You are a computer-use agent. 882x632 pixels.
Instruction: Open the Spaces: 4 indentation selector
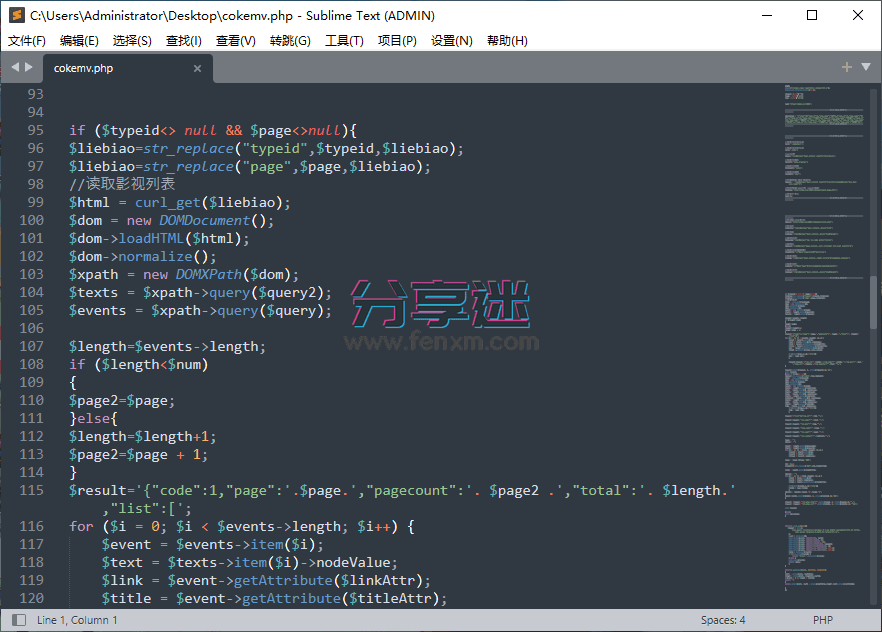(722, 619)
